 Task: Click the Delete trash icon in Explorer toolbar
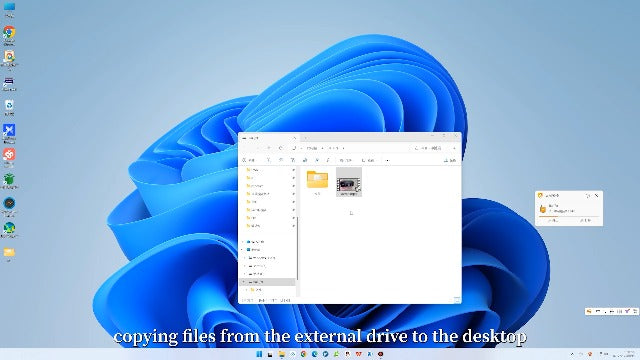(x=328, y=160)
